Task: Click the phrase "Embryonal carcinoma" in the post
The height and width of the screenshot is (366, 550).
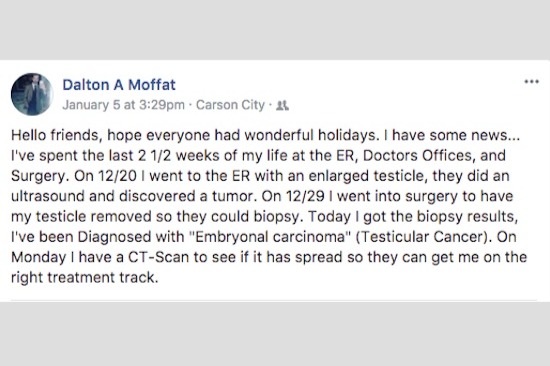Action: coord(270,237)
